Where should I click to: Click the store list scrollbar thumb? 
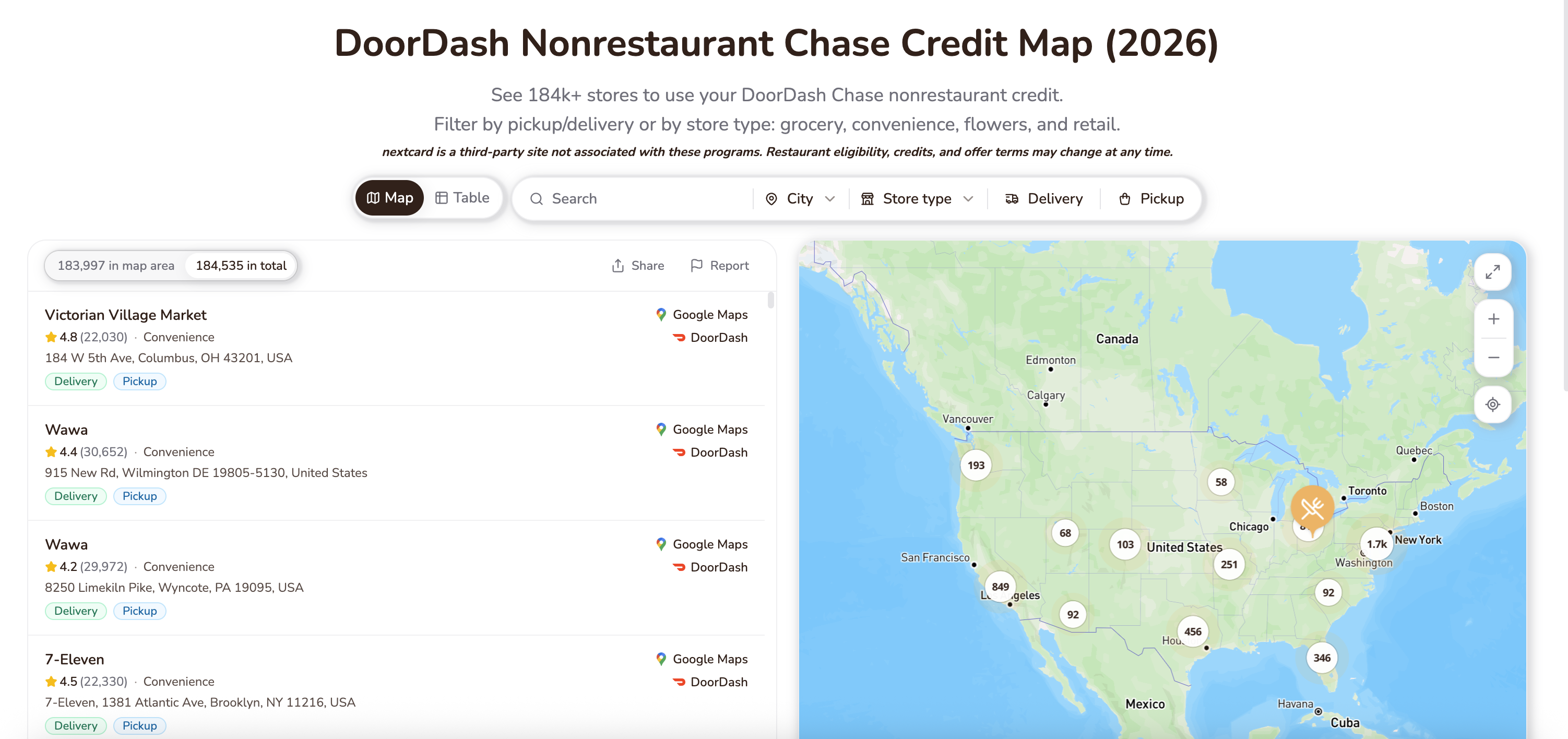(770, 300)
